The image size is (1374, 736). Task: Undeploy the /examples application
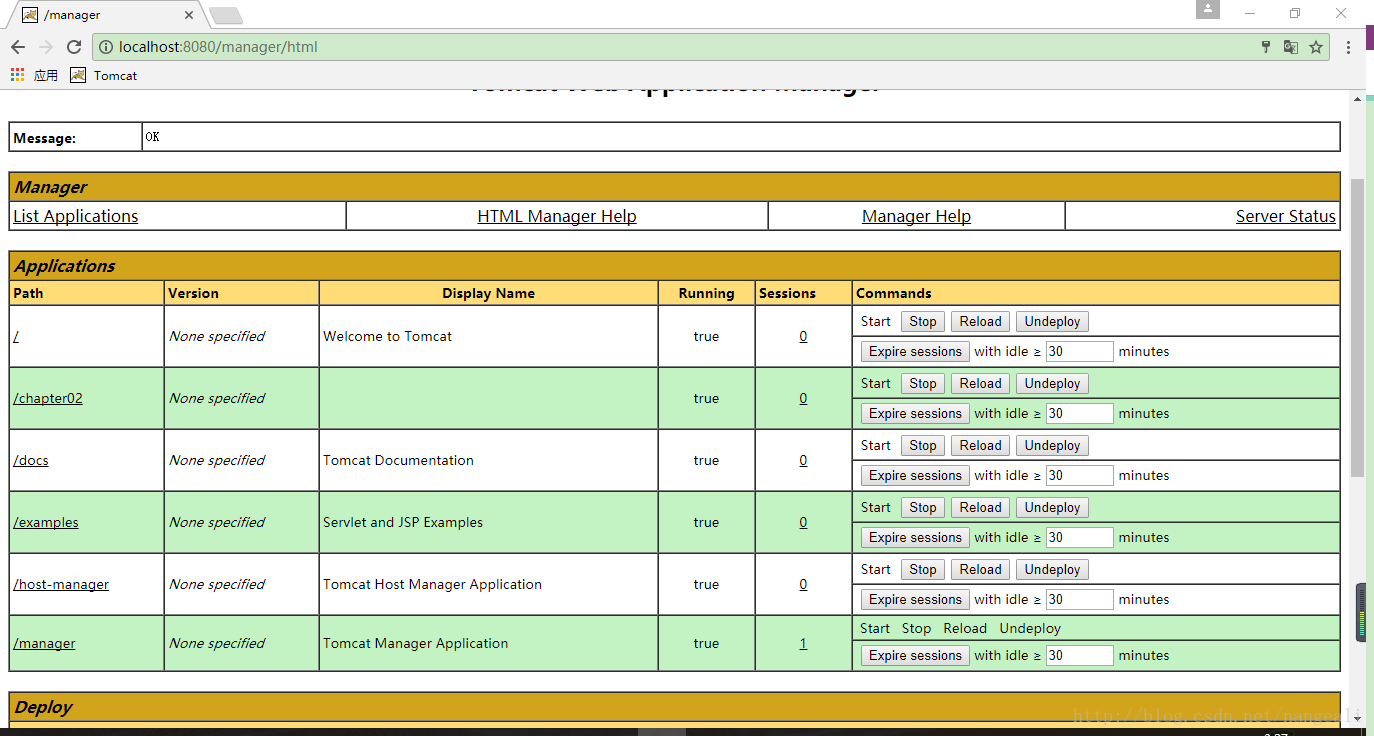1052,507
